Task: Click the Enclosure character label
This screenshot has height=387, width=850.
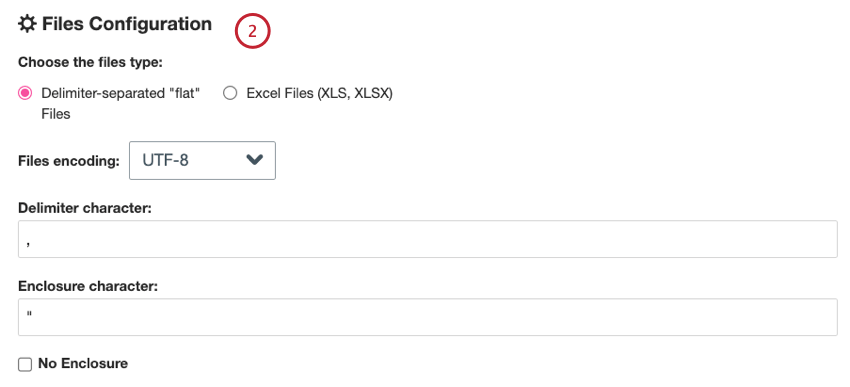Action: [x=88, y=286]
